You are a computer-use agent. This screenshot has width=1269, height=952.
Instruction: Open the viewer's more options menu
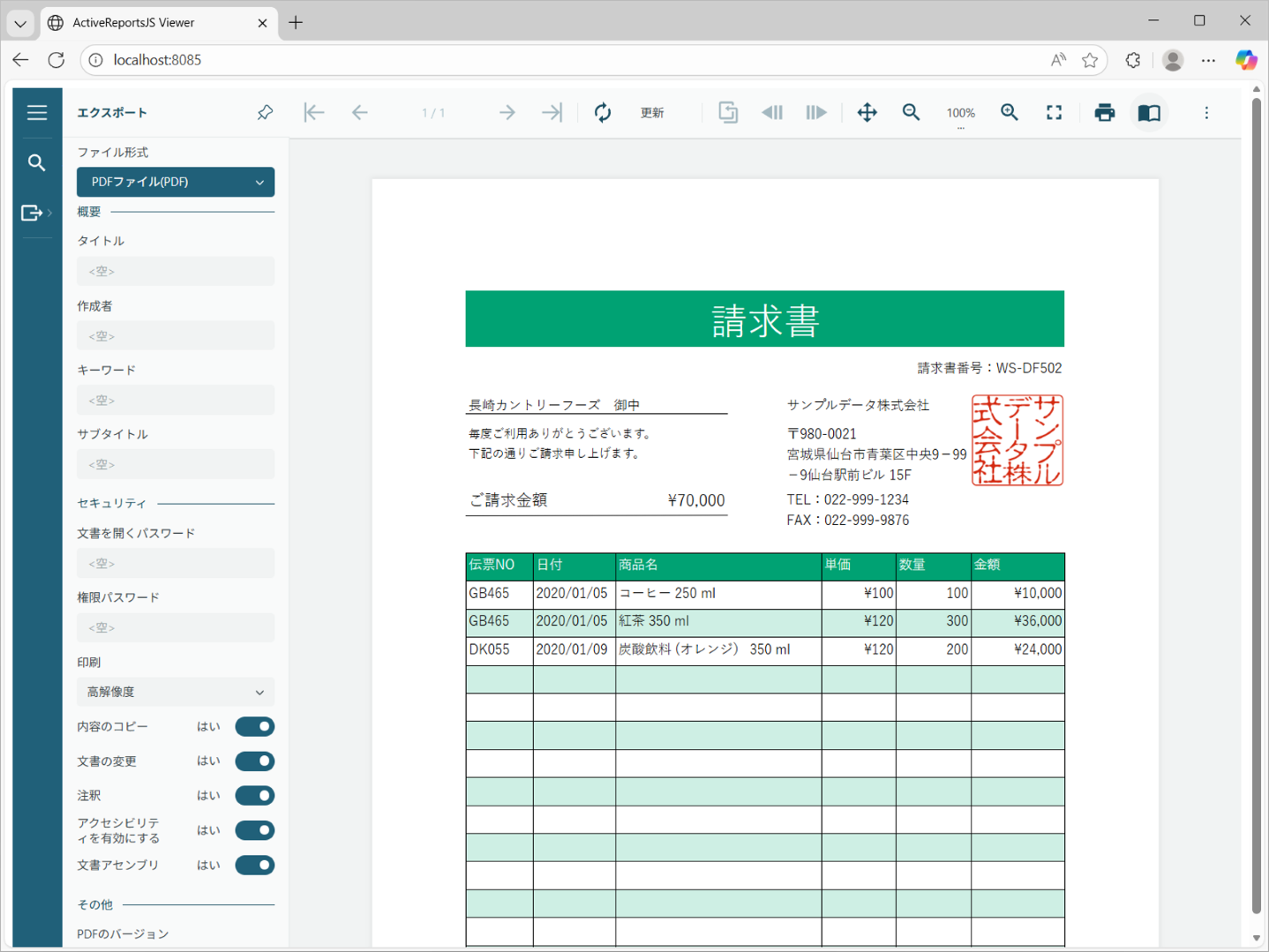click(1206, 113)
